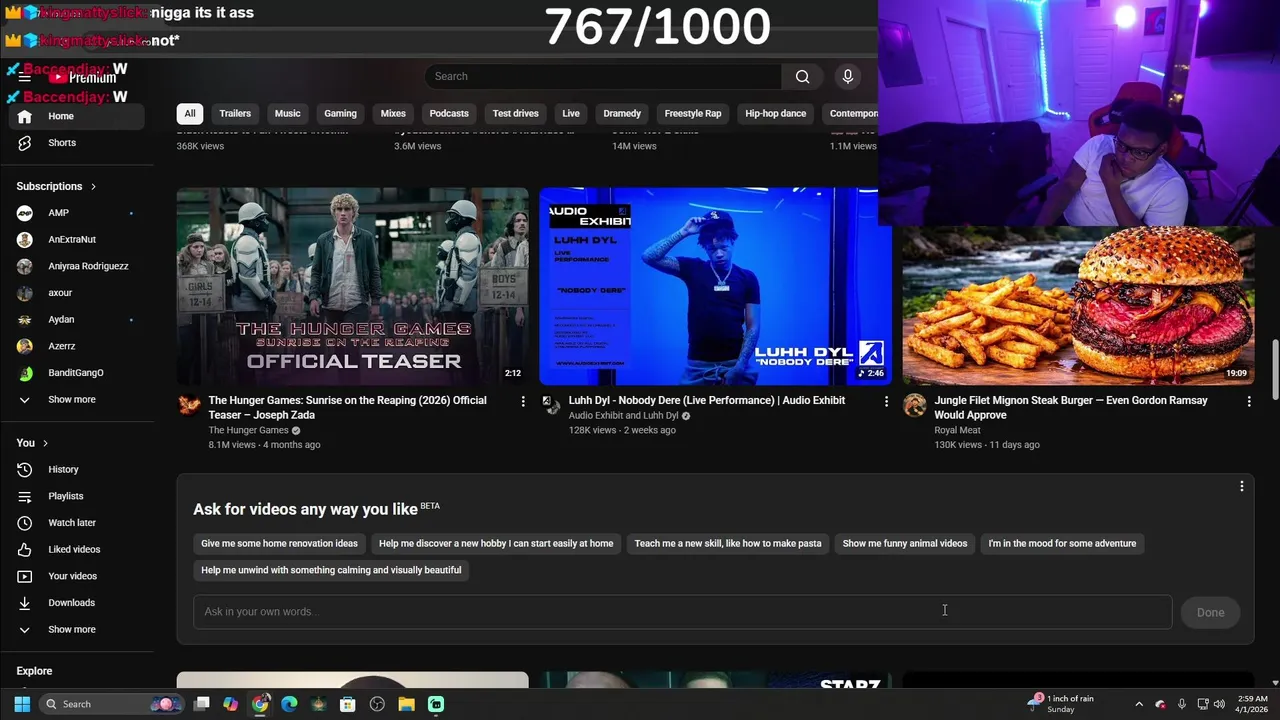Open the Windows Start menu

(22, 704)
